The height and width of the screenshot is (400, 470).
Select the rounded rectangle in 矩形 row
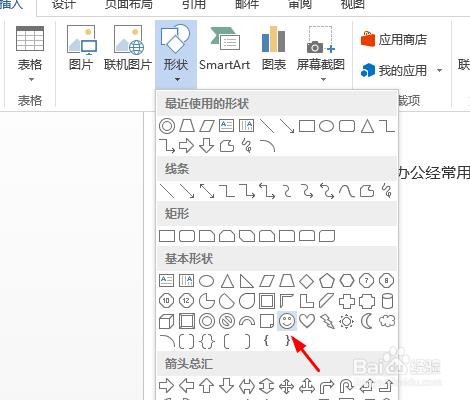click(187, 236)
